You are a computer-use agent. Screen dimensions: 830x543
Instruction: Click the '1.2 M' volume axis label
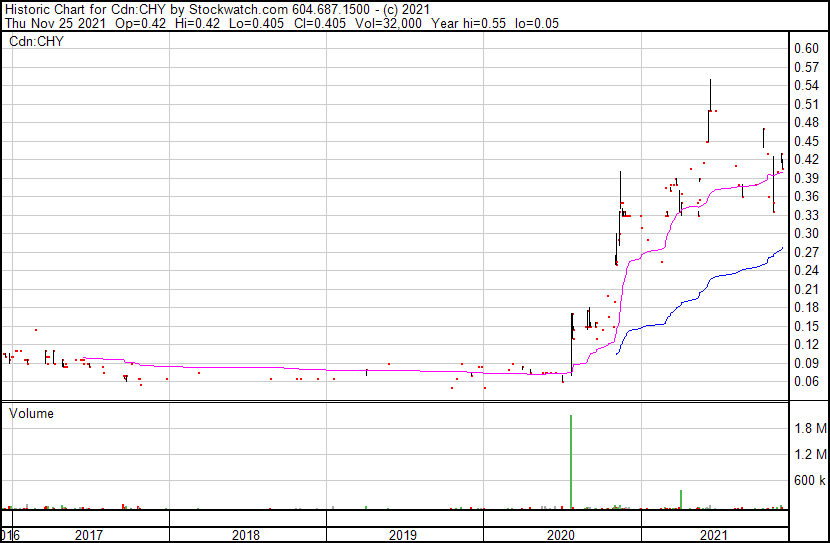(810, 454)
